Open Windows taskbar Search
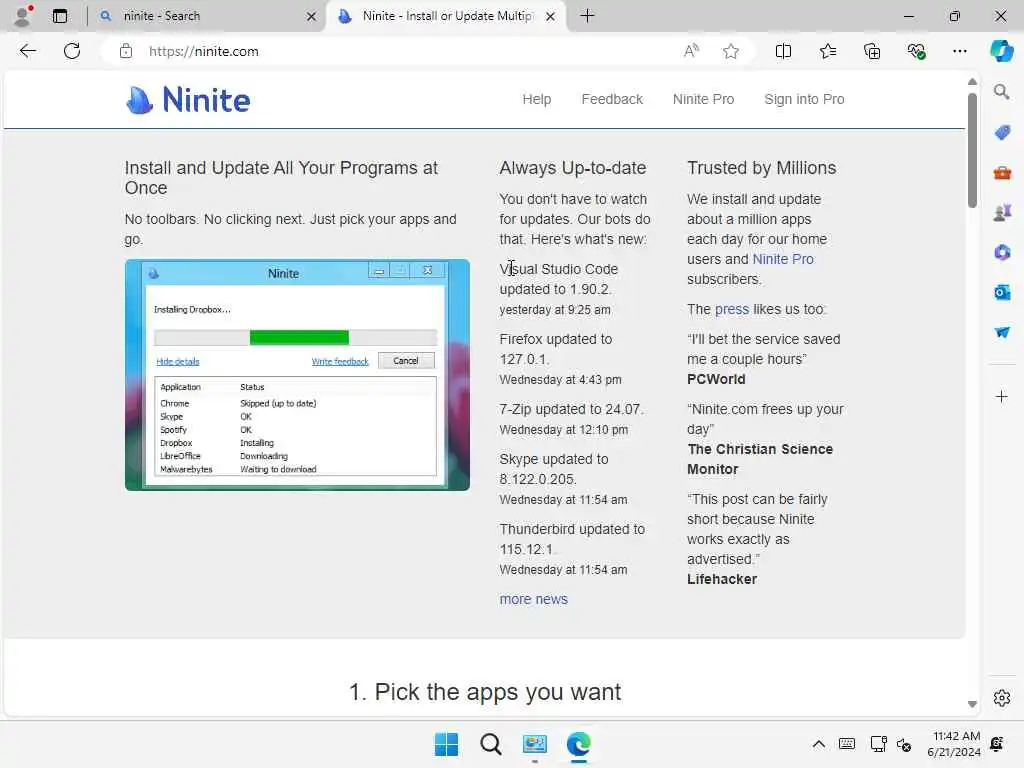Image resolution: width=1024 pixels, height=768 pixels. (x=490, y=744)
